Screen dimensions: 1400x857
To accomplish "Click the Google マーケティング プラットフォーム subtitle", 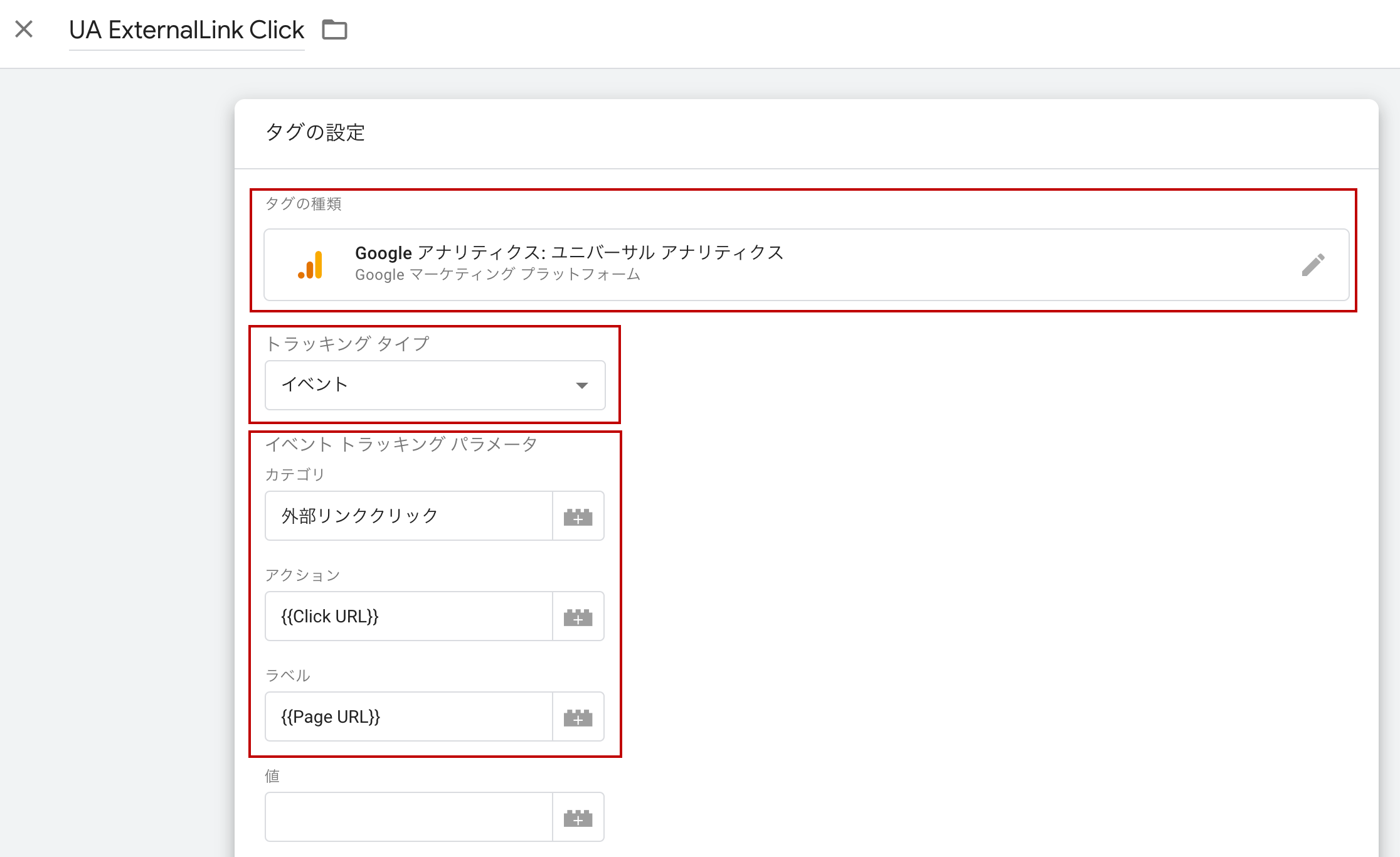I will [497, 275].
